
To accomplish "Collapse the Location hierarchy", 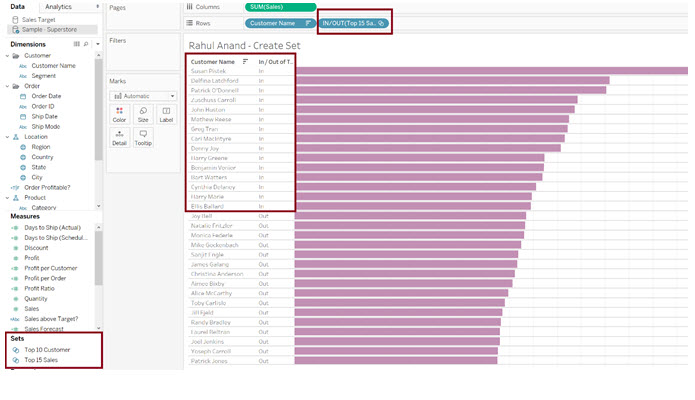I will pos(7,137).
